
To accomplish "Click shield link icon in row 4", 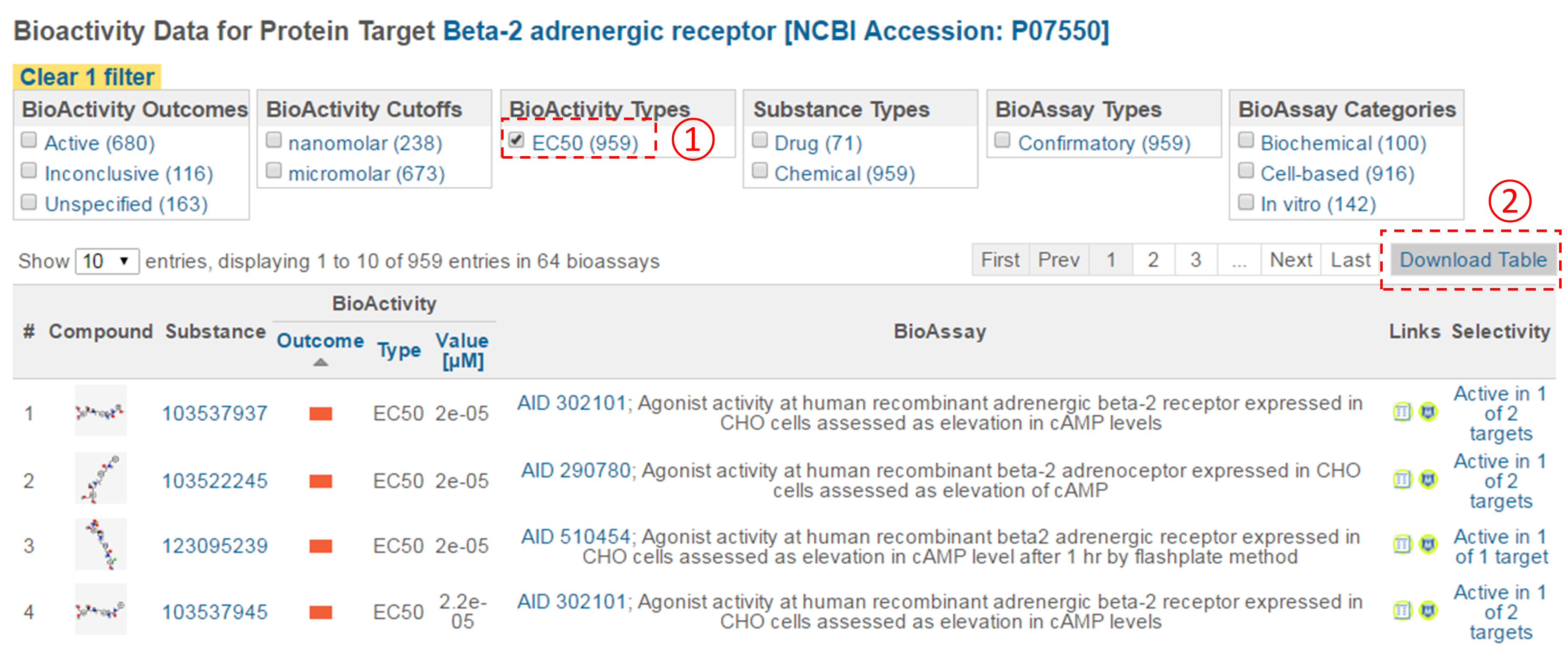I will point(1428,610).
